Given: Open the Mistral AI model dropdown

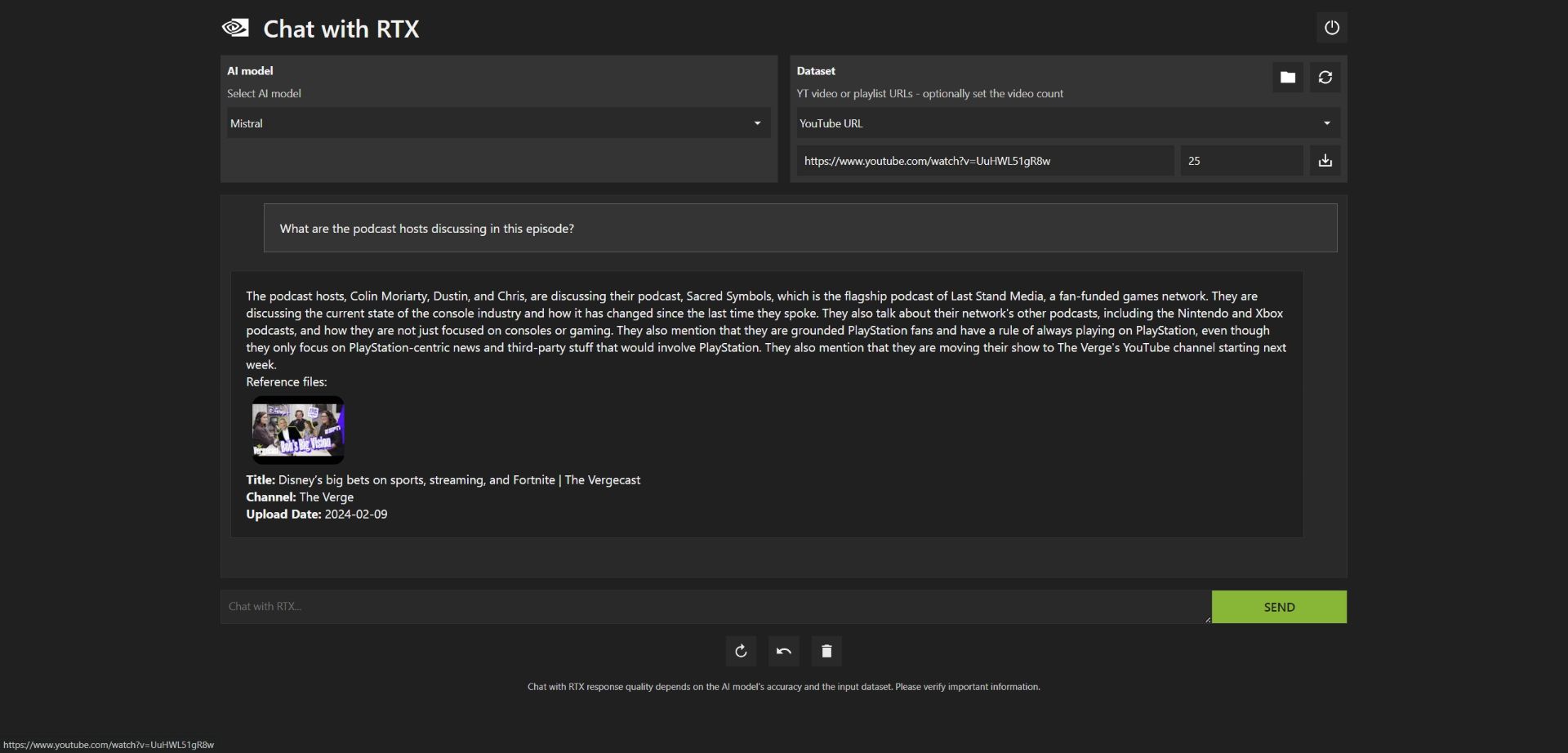Looking at the screenshot, I should [x=498, y=123].
